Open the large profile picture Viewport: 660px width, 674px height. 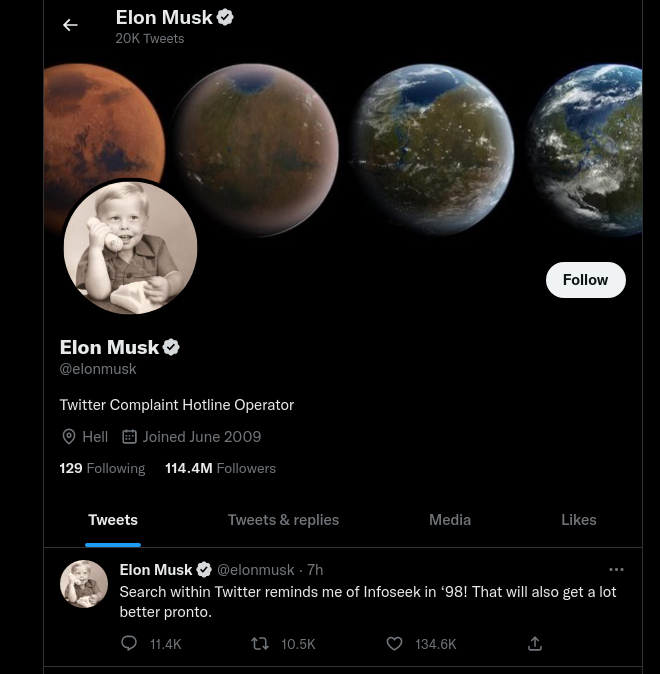point(130,247)
